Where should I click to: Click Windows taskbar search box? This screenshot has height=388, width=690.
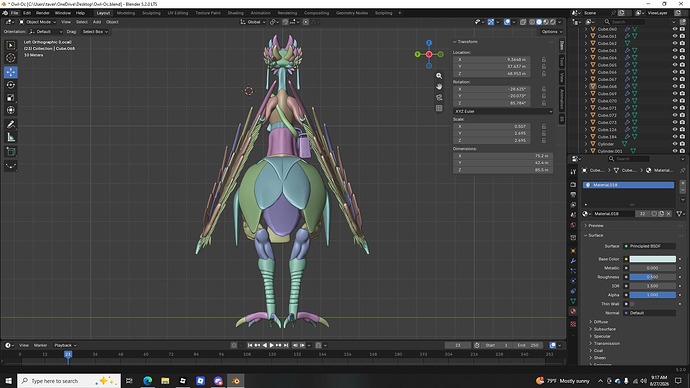point(69,381)
